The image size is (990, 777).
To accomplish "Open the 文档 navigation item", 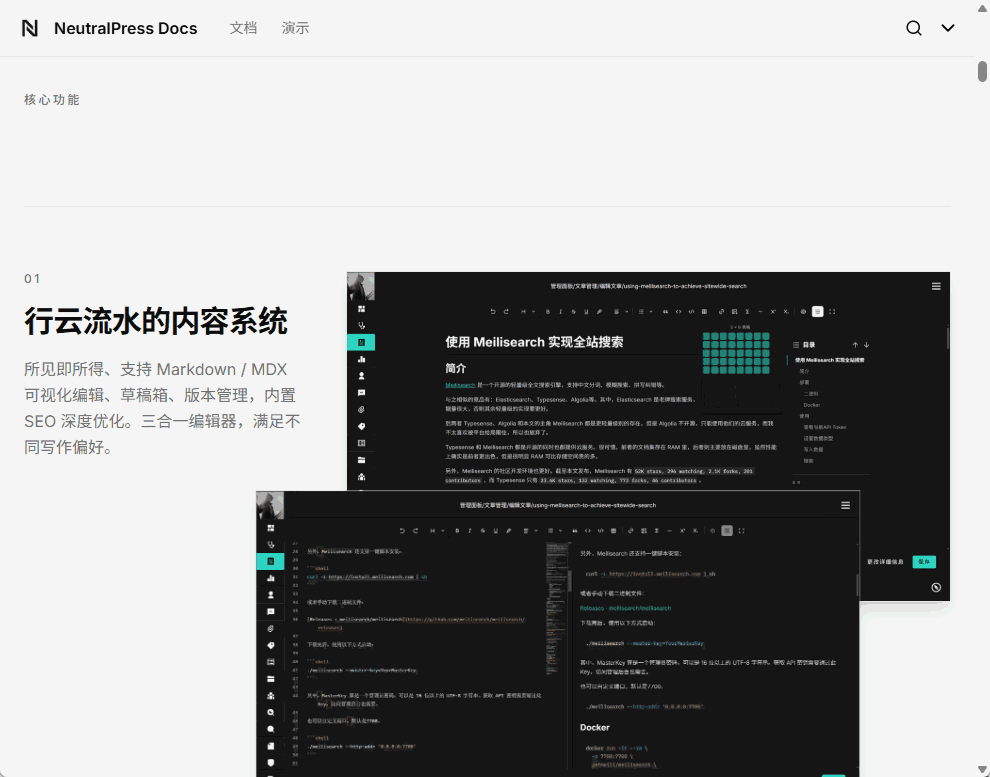I will coord(243,28).
